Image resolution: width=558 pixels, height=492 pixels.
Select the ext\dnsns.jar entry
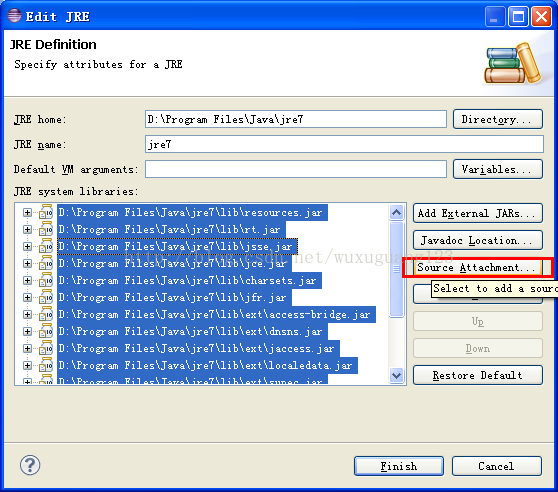[192, 331]
